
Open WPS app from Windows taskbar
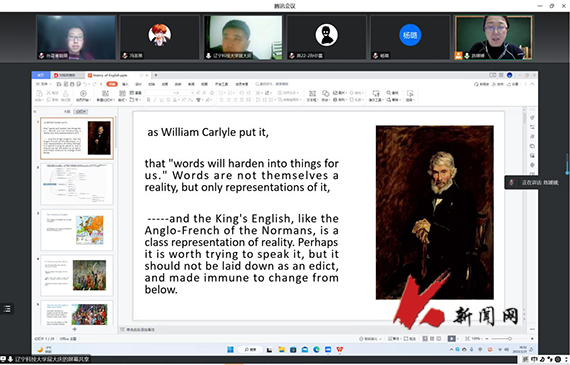click(x=340, y=349)
